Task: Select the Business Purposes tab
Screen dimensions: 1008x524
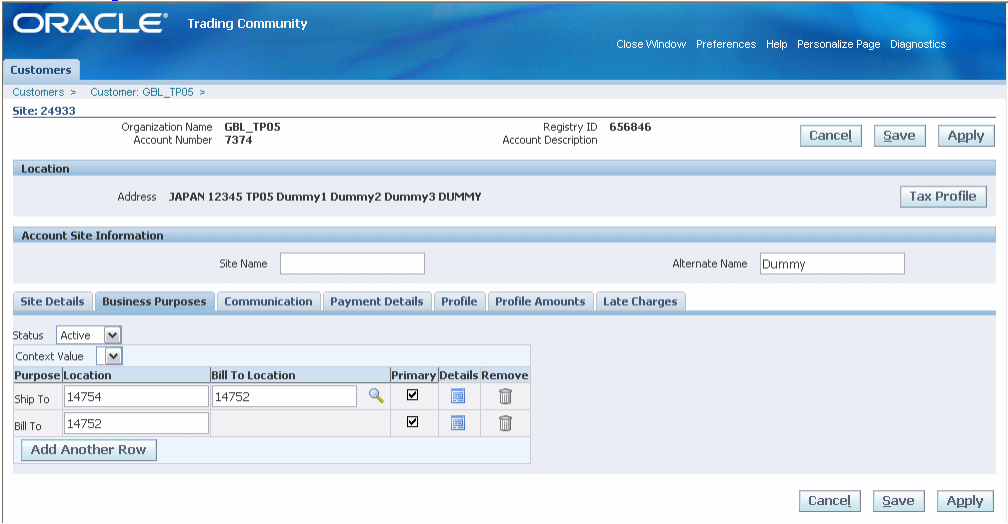Action: coord(154,302)
